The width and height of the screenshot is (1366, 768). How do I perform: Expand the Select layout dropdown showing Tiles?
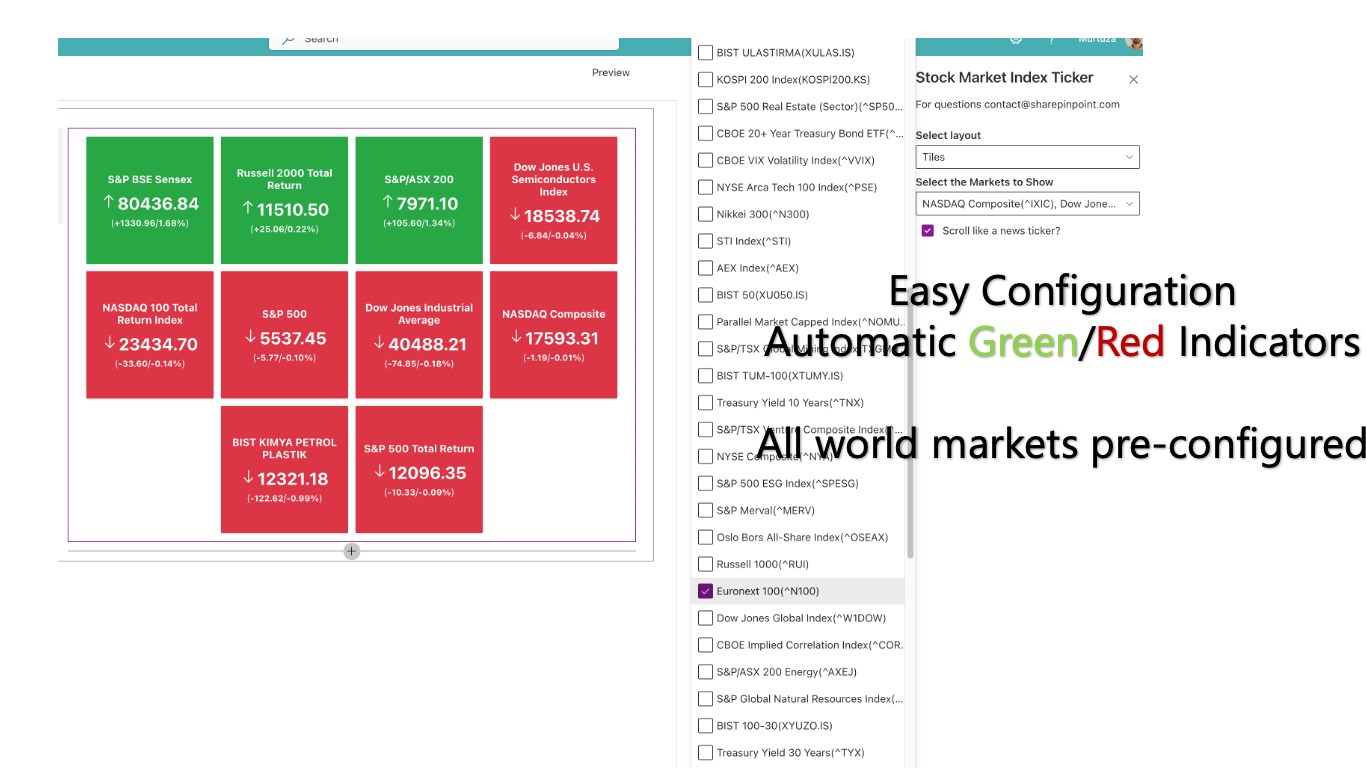pyautogui.click(x=1027, y=157)
